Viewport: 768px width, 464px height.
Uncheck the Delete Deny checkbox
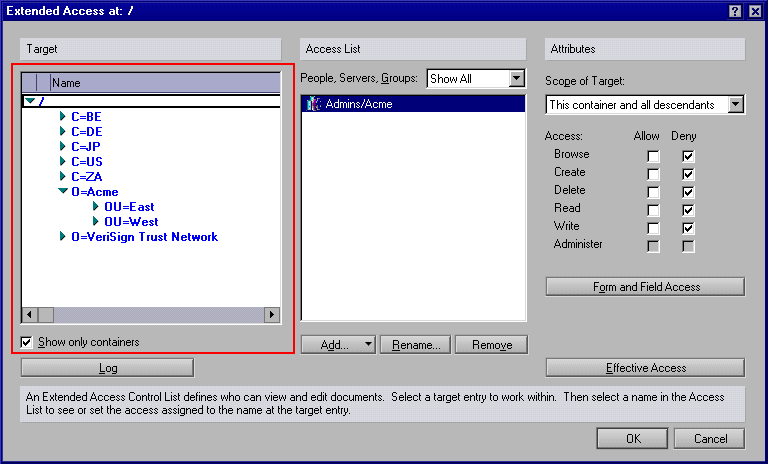point(688,192)
